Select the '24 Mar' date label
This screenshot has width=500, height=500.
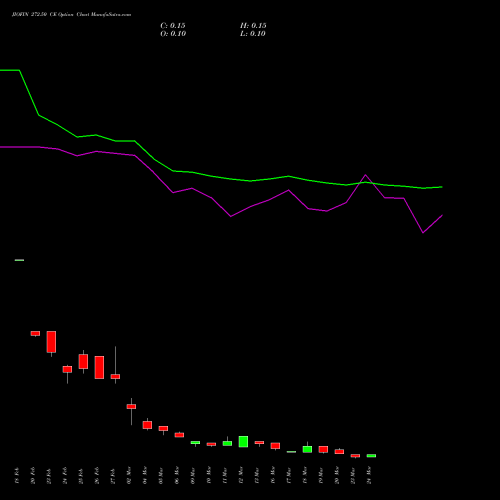point(369,476)
